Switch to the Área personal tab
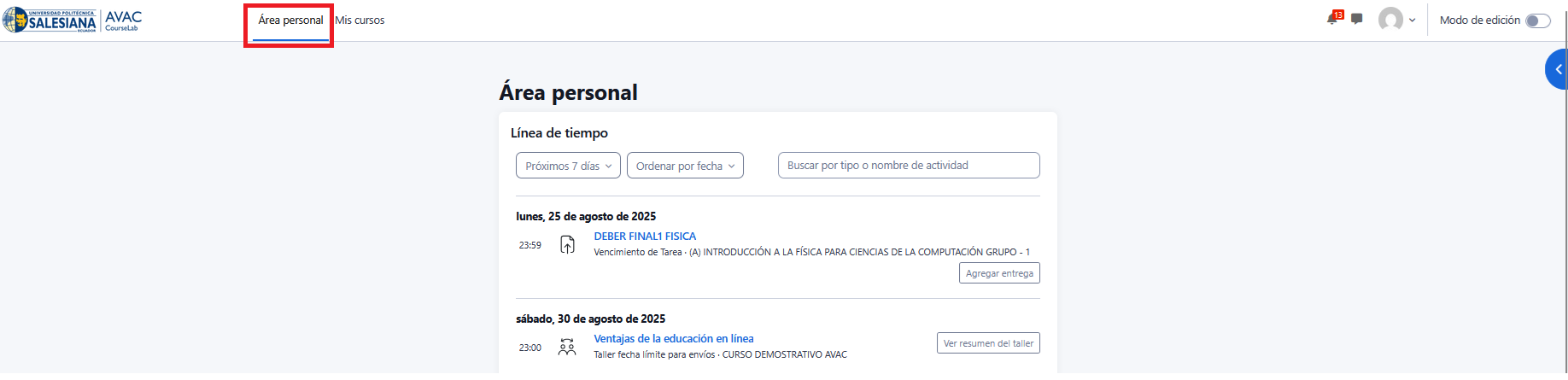 [x=290, y=20]
